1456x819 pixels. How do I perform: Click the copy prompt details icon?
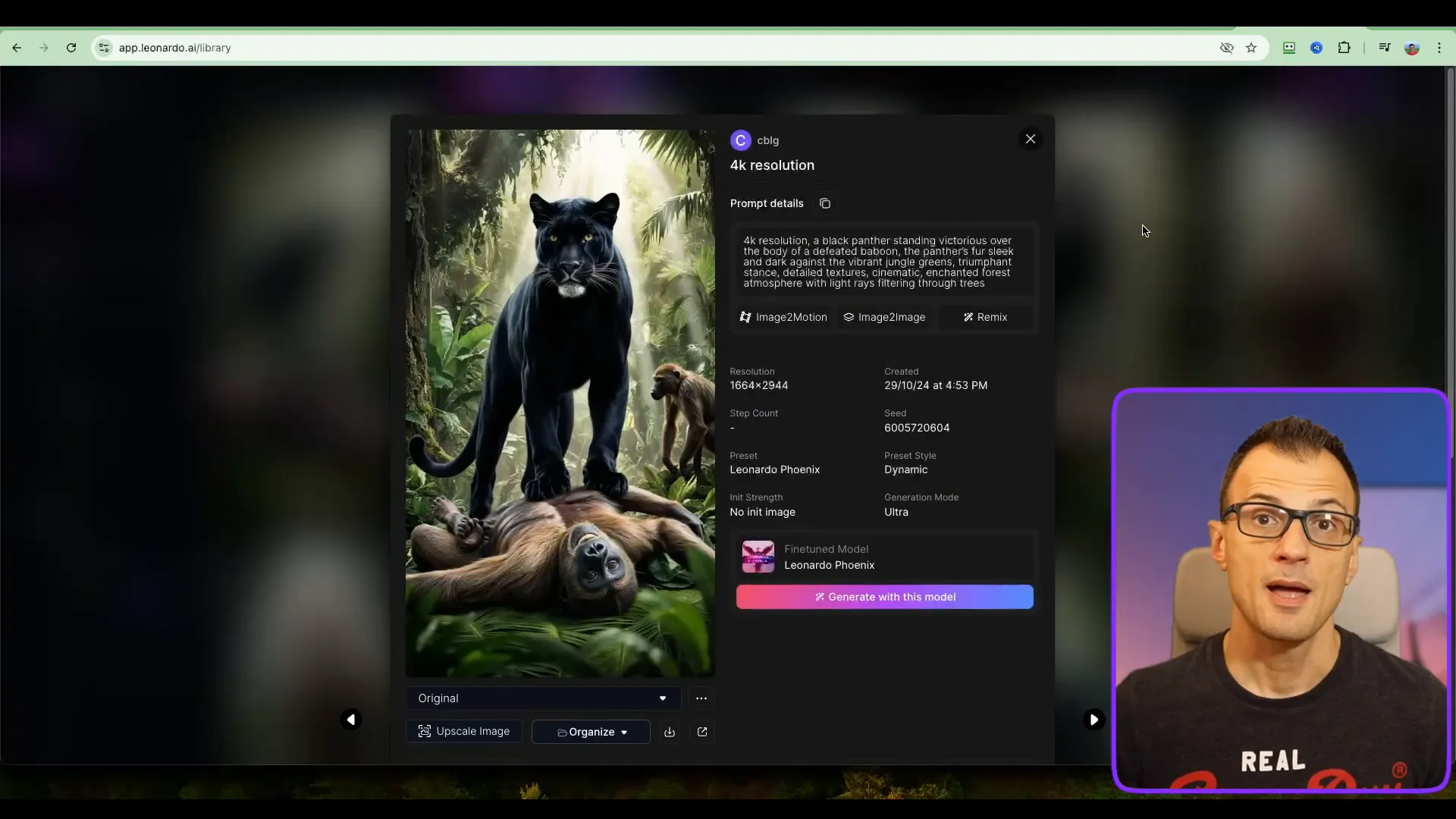point(824,203)
